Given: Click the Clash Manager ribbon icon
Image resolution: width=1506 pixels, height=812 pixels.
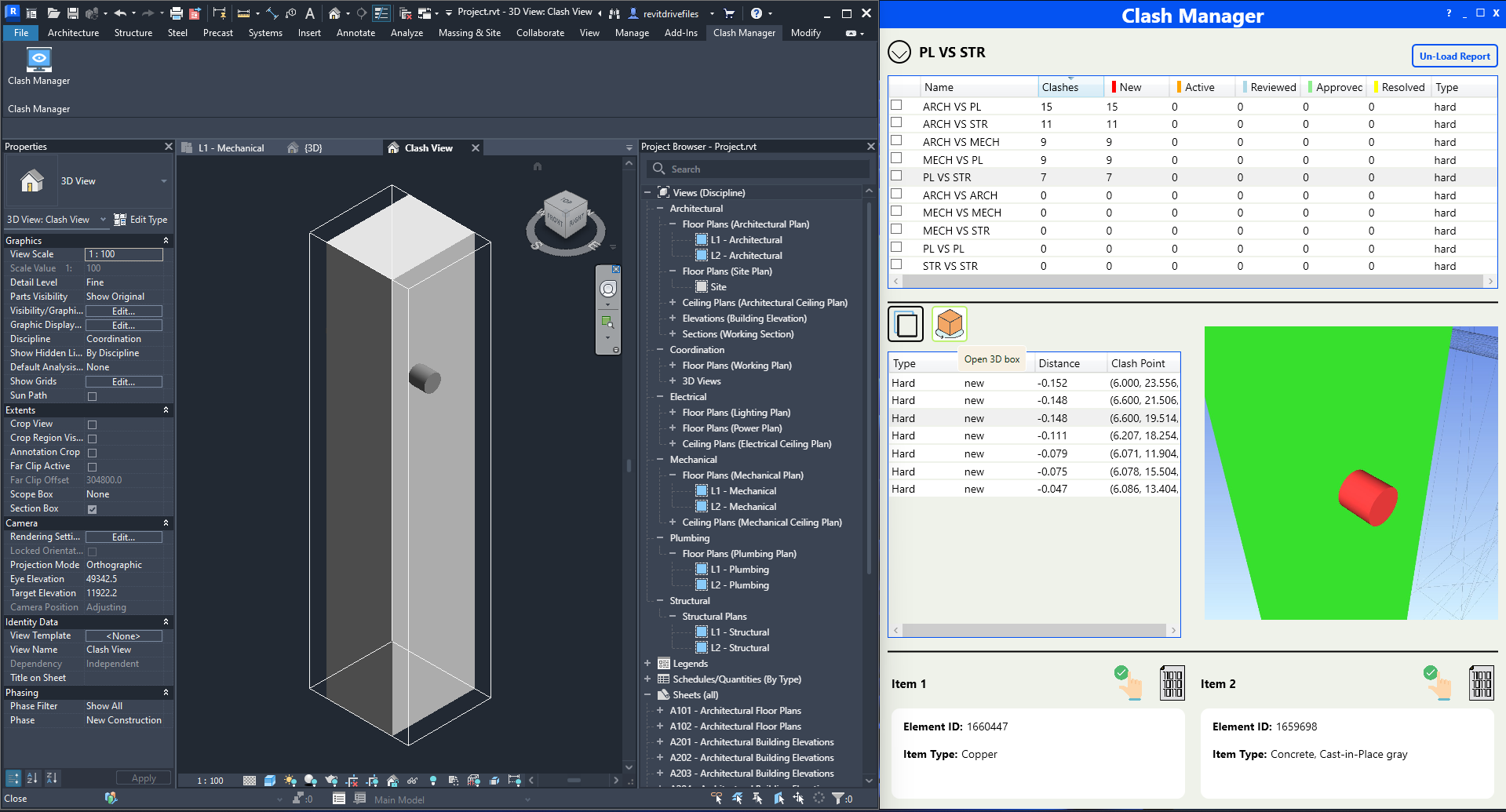Looking at the screenshot, I should [38, 60].
